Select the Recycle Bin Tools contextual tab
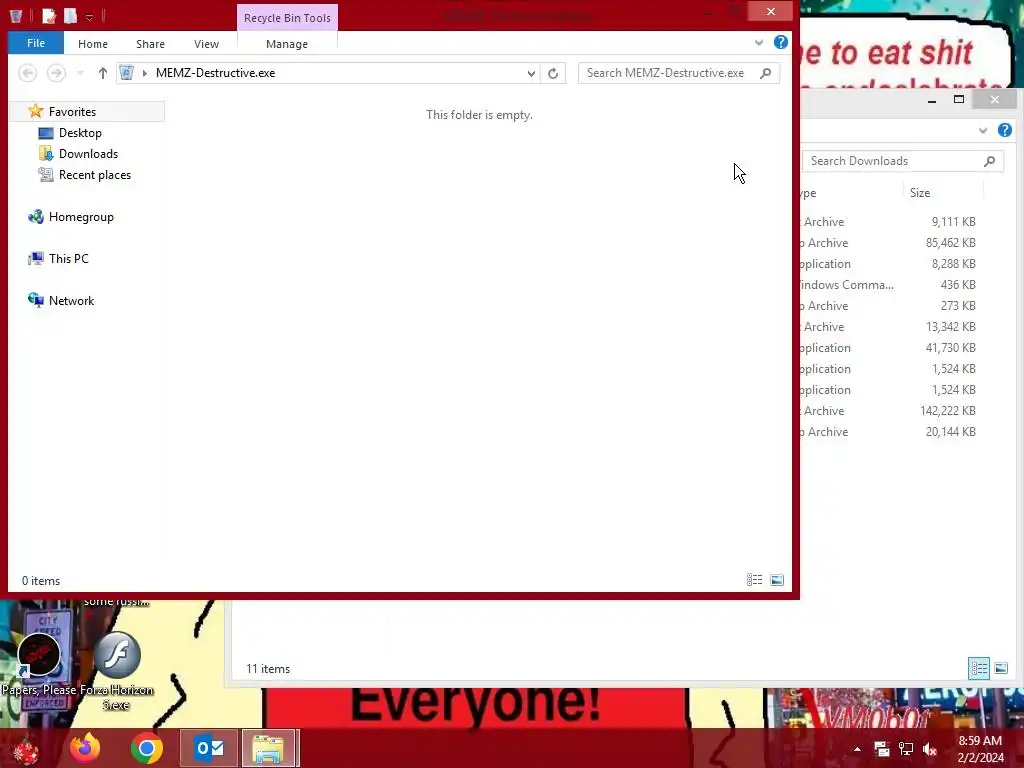Image resolution: width=1024 pixels, height=768 pixels. tap(287, 18)
